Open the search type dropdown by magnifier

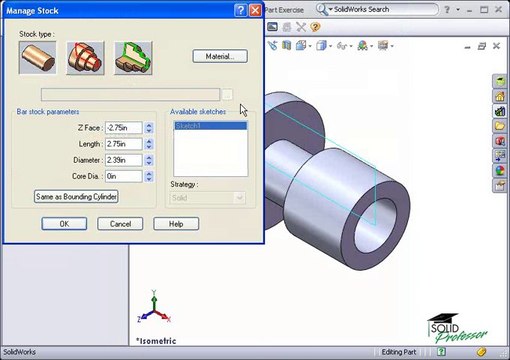pyautogui.click(x=331, y=9)
